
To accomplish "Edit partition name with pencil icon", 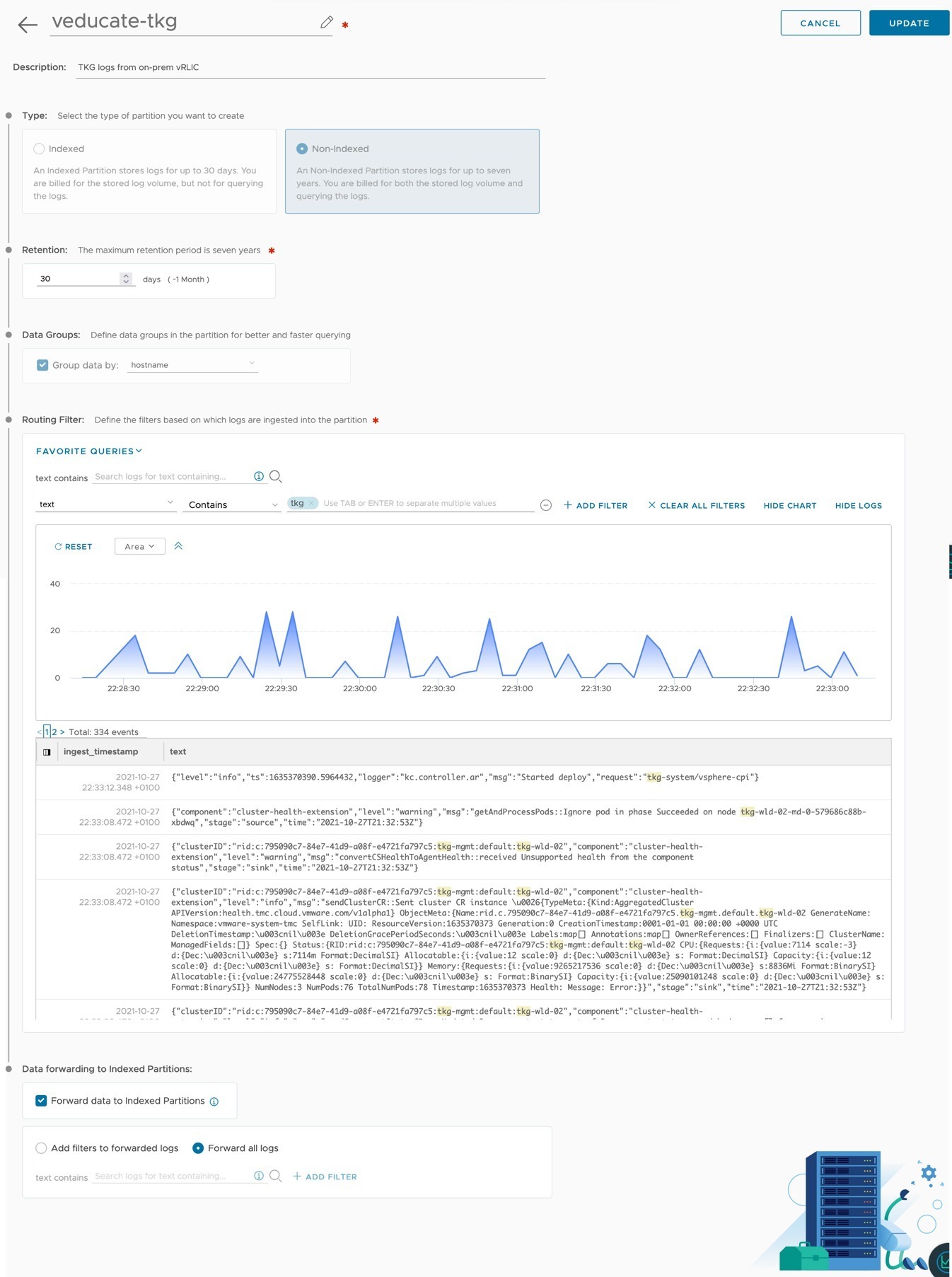I will (x=326, y=22).
